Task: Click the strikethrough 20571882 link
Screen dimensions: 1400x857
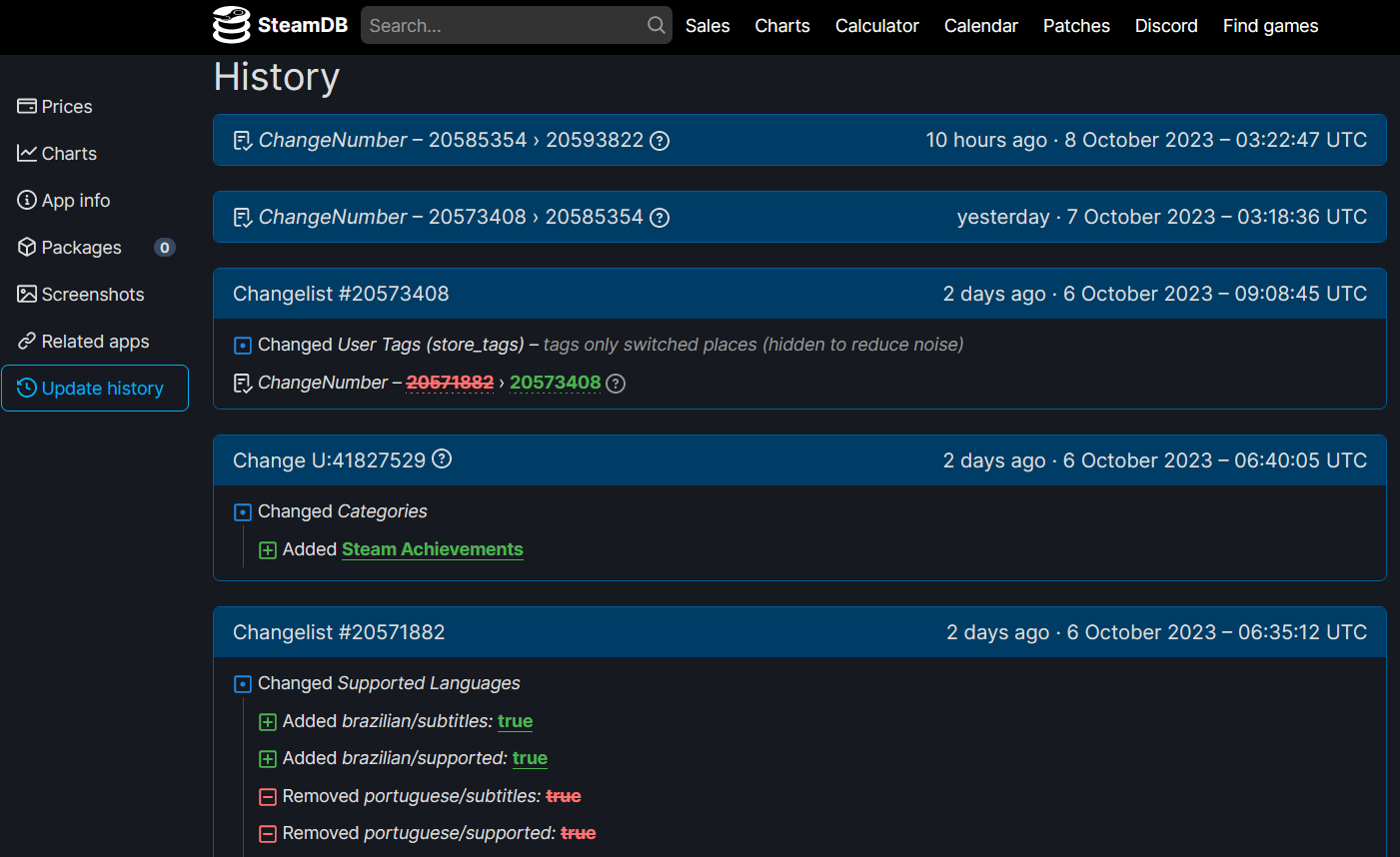Action: click(x=450, y=383)
